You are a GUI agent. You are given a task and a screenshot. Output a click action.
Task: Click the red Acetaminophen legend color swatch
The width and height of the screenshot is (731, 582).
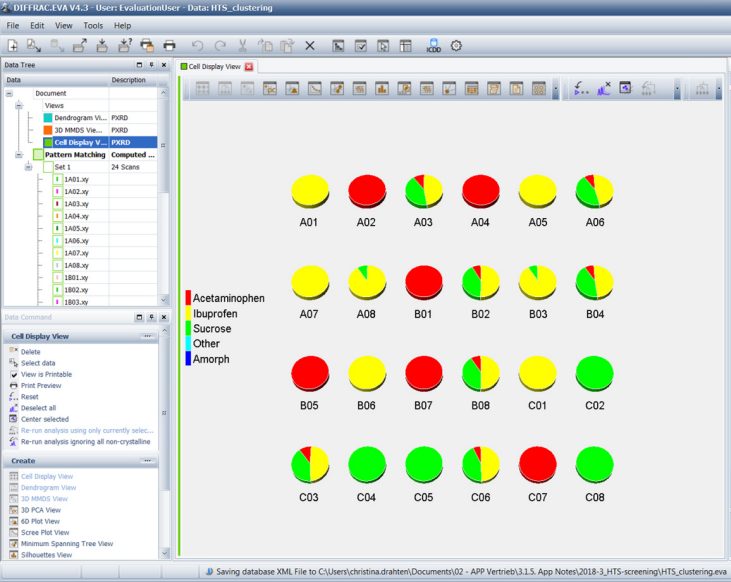coord(188,298)
